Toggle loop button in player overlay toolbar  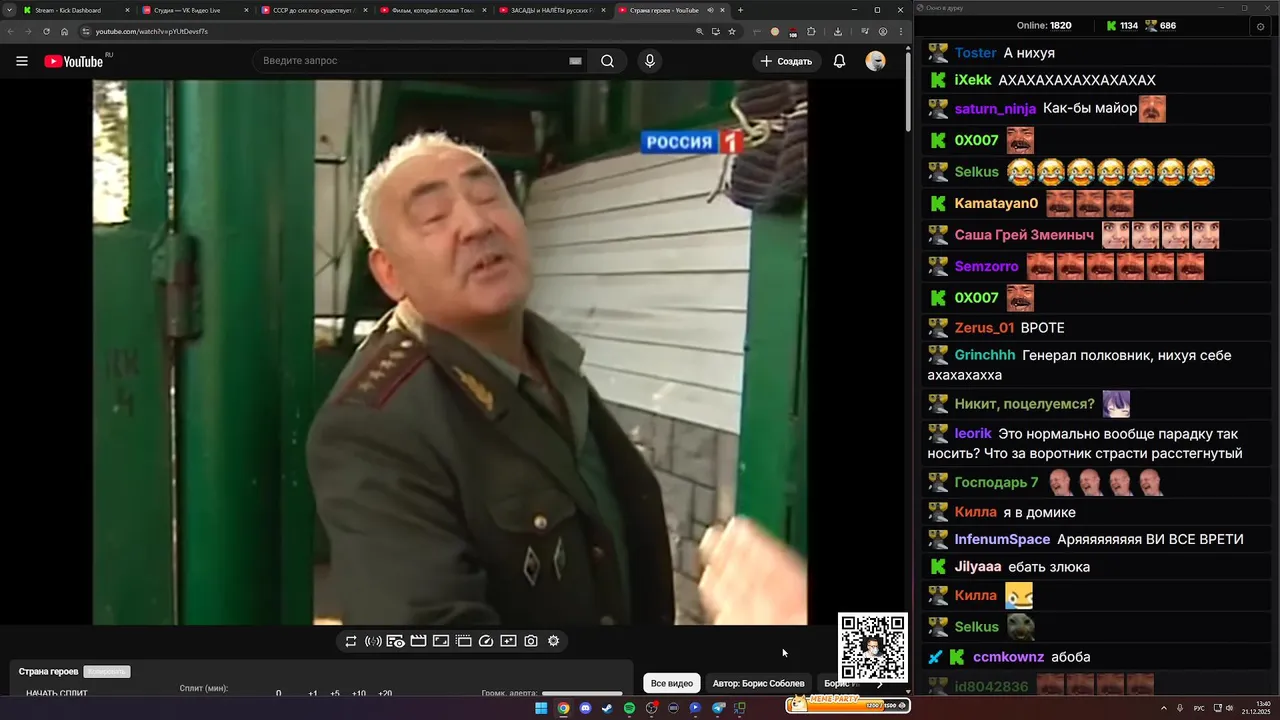(351, 641)
